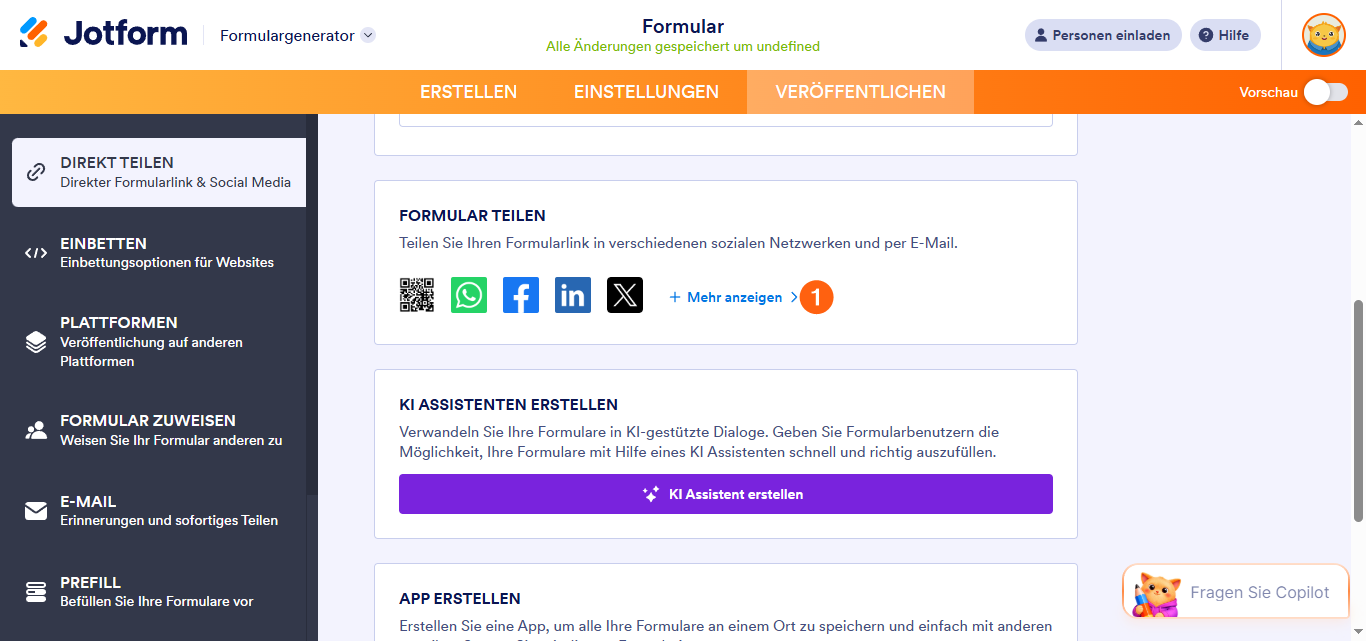
Task: Share the form on X
Action: click(x=625, y=295)
